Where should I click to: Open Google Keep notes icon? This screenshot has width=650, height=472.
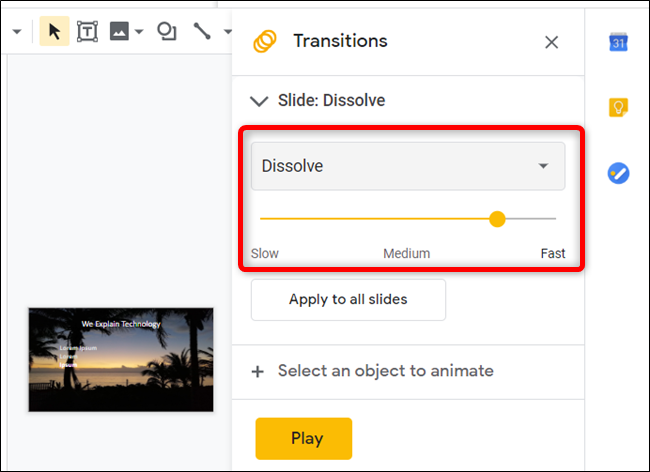click(619, 107)
